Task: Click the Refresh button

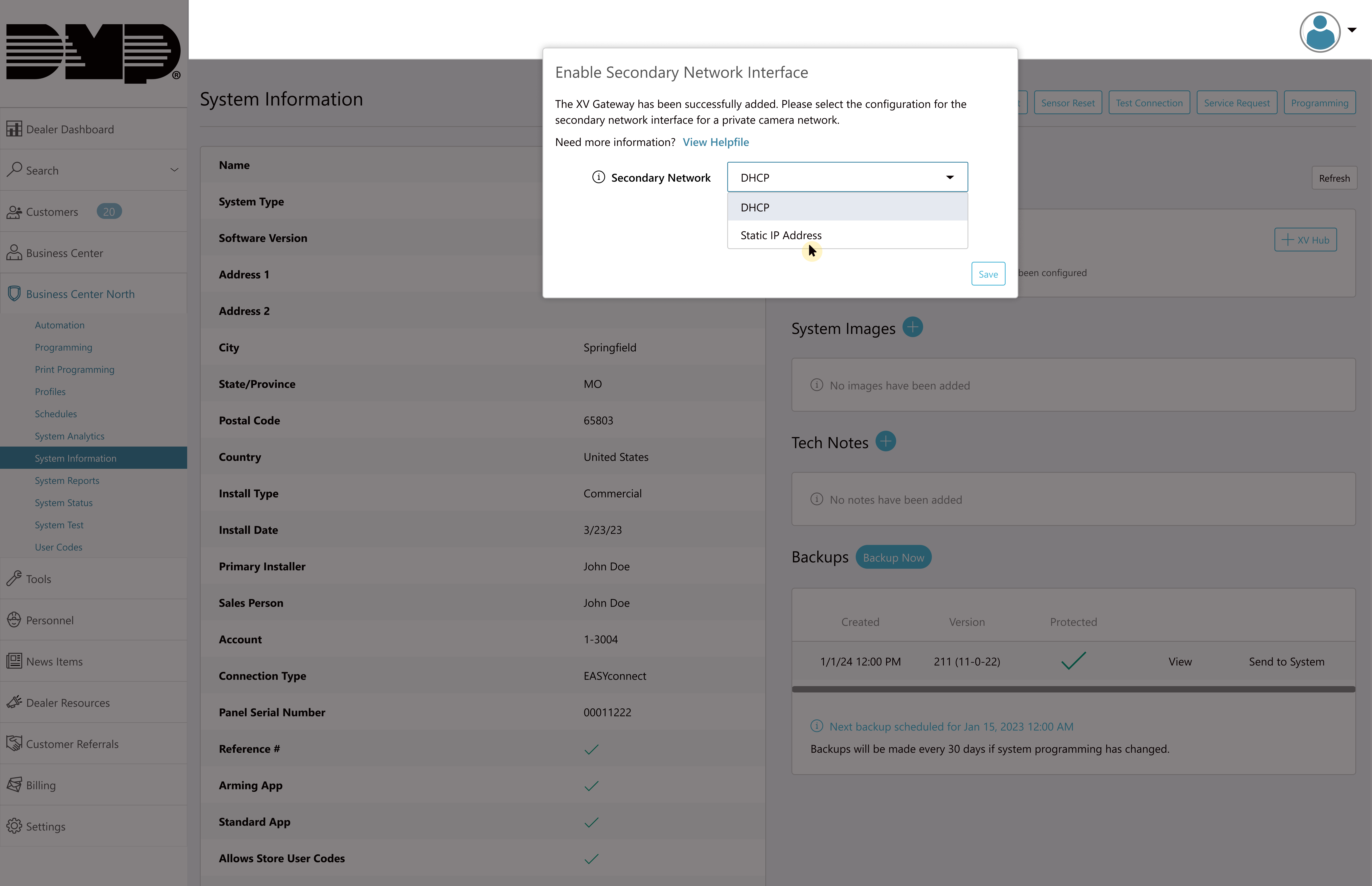Action: click(x=1334, y=178)
